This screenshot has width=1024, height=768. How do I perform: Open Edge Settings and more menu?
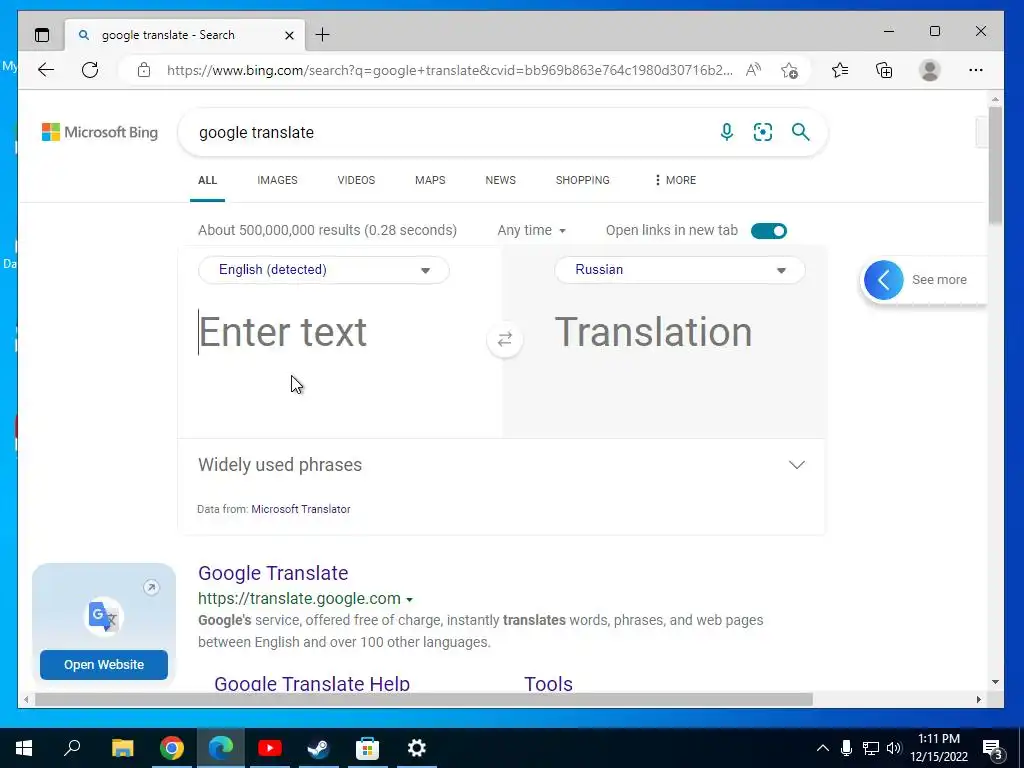pos(976,70)
